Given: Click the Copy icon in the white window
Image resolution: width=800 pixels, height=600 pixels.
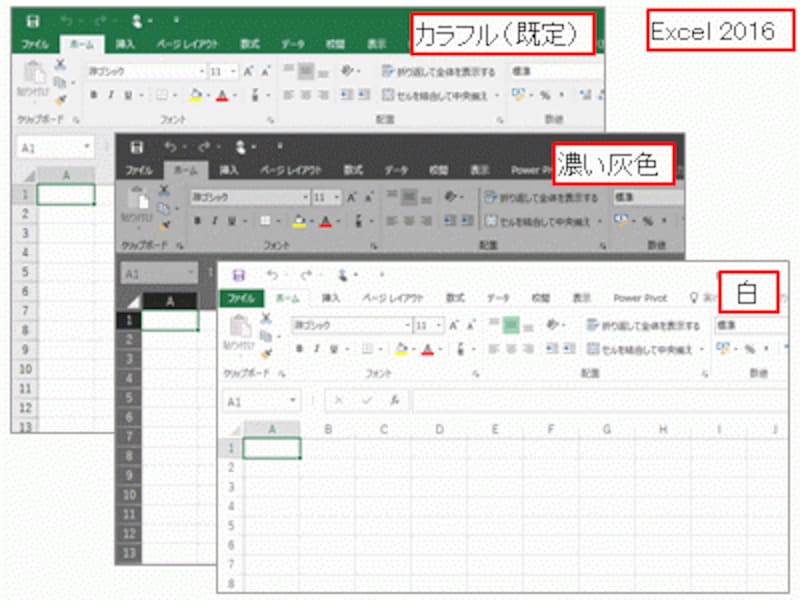Looking at the screenshot, I should [265, 336].
